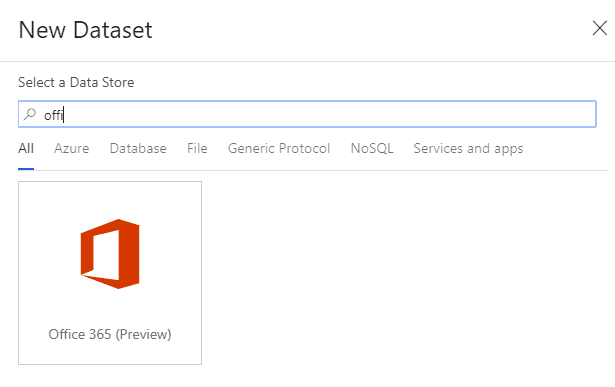Click the Office 365 (Preview) label
The width and height of the screenshot is (615, 387).
(x=110, y=334)
